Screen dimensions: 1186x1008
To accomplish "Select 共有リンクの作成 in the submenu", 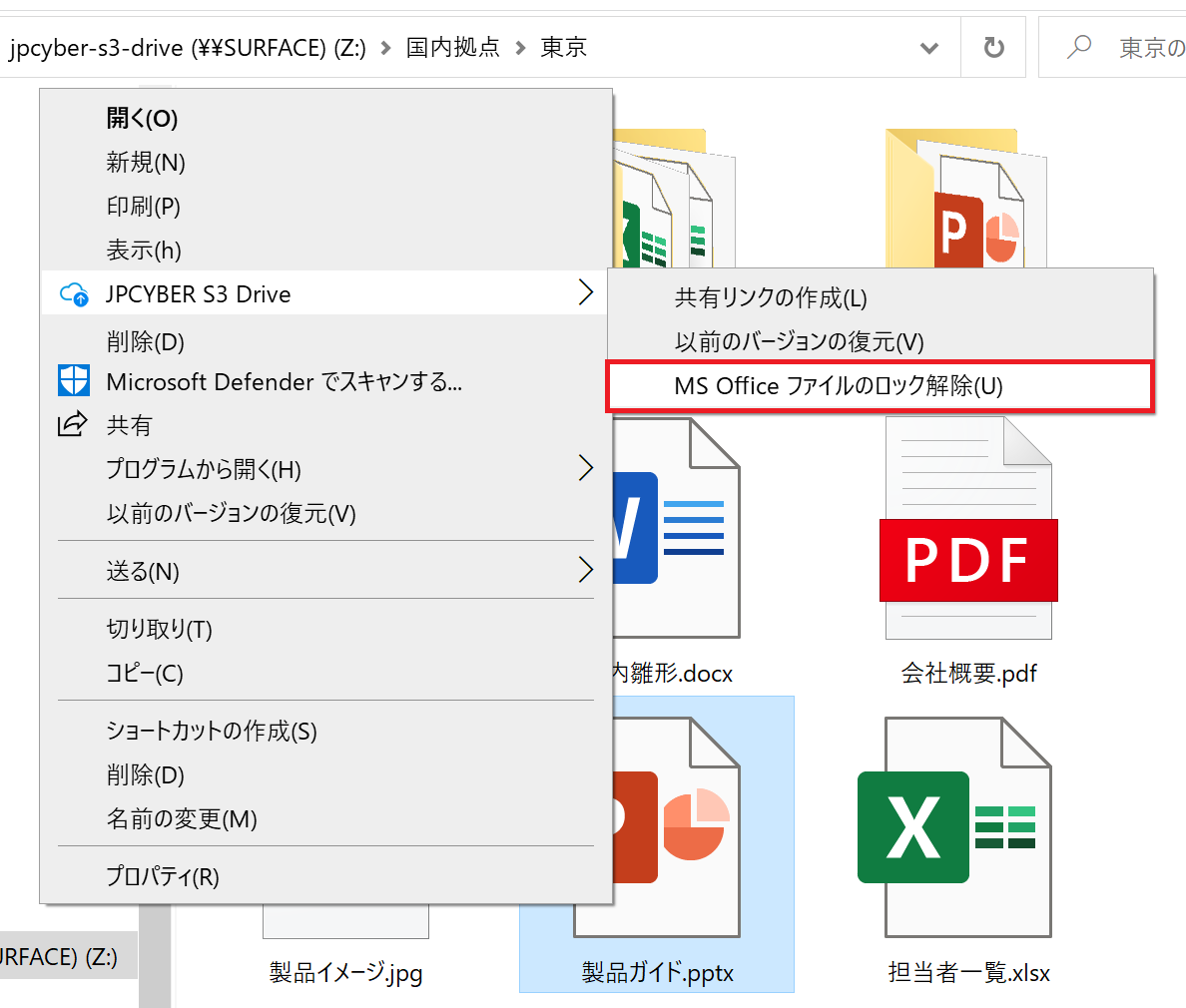I will coord(771,297).
